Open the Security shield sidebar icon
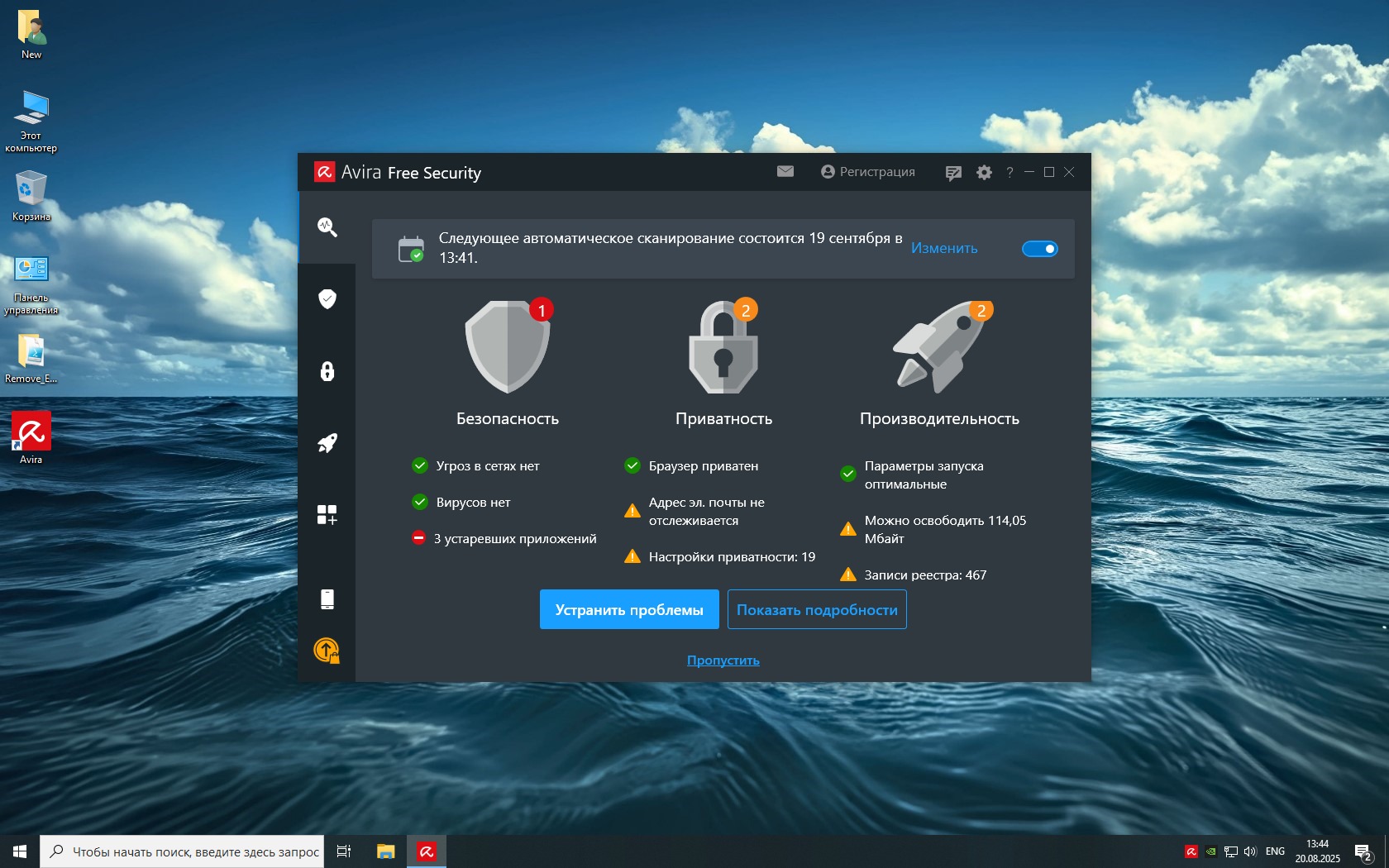This screenshot has height=868, width=1389. (327, 298)
